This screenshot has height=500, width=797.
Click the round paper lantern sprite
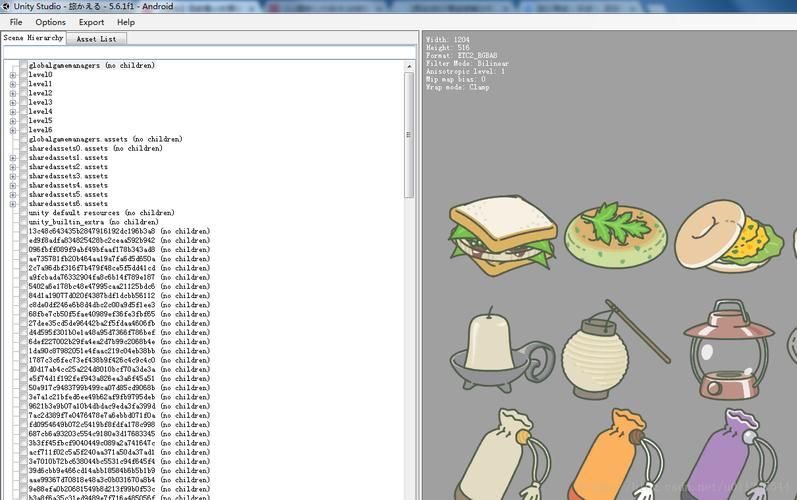click(x=614, y=349)
